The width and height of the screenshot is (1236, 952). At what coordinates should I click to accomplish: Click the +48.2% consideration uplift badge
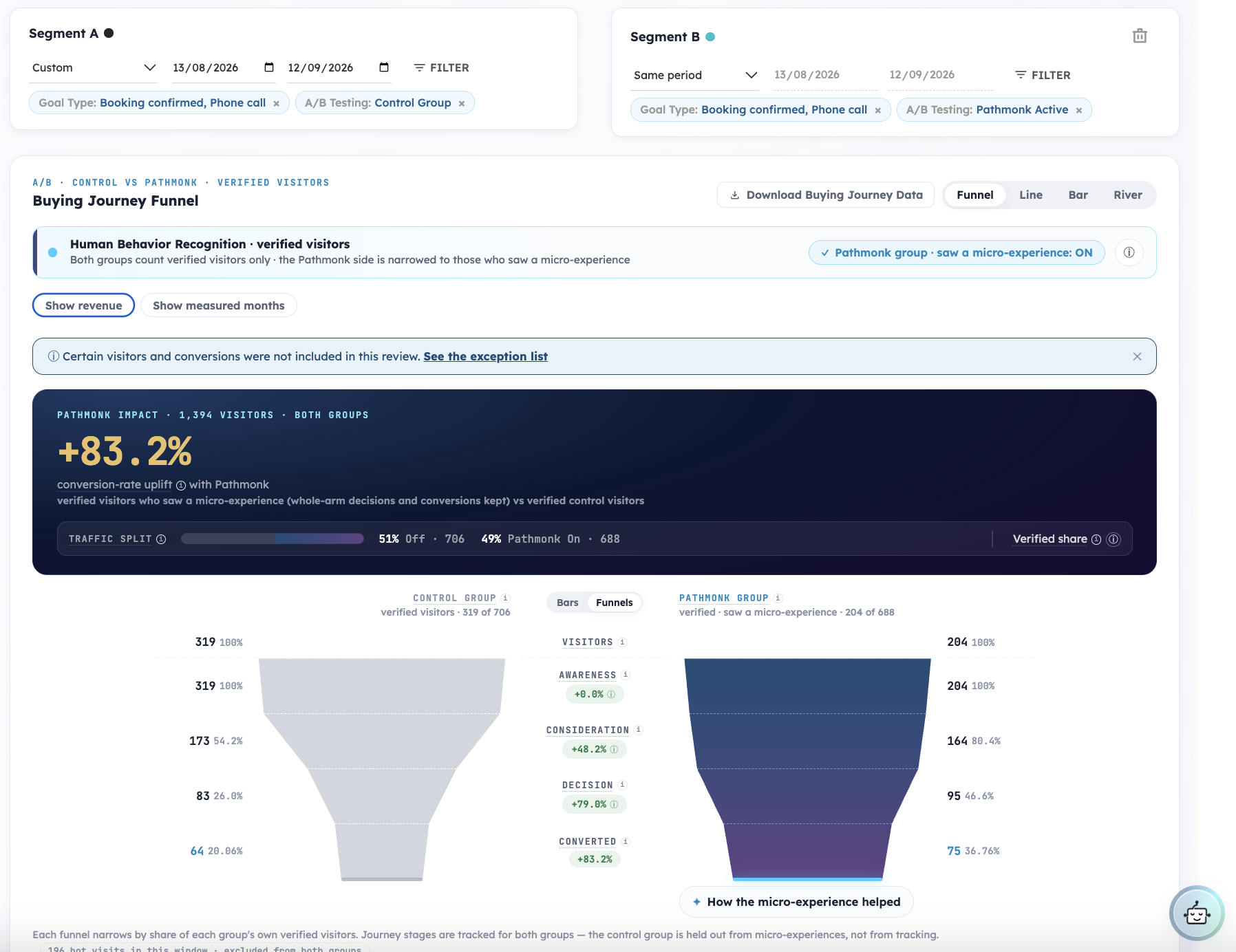pyautogui.click(x=595, y=749)
